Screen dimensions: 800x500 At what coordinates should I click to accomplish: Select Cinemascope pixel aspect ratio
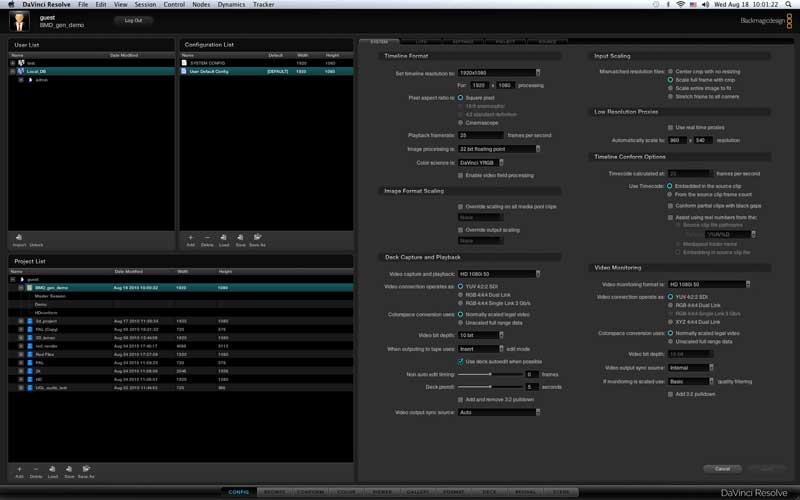pyautogui.click(x=460, y=123)
